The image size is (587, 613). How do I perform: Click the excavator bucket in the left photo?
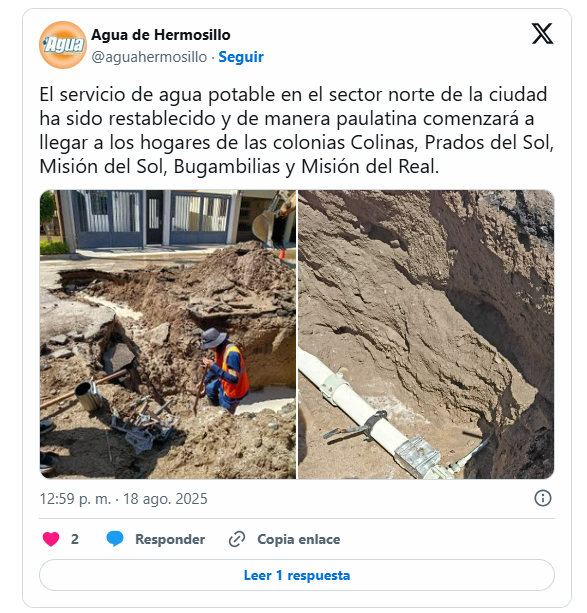(264, 225)
